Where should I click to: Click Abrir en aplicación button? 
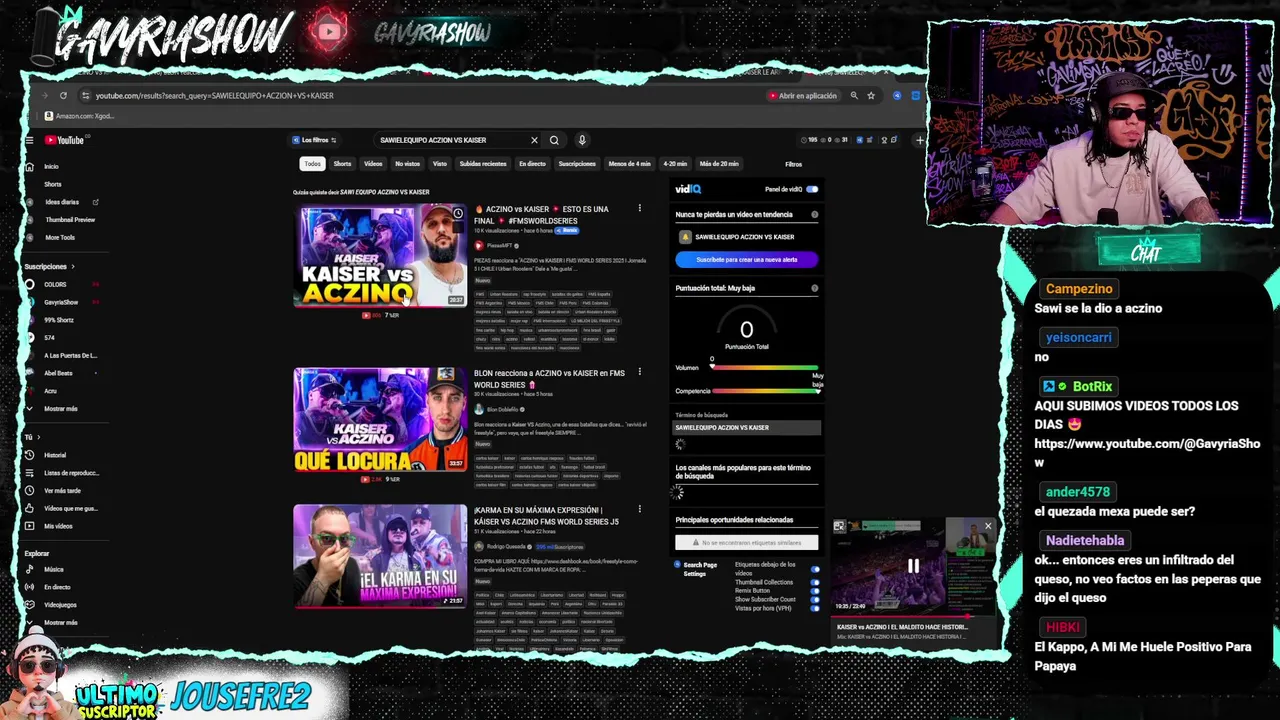pyautogui.click(x=803, y=95)
